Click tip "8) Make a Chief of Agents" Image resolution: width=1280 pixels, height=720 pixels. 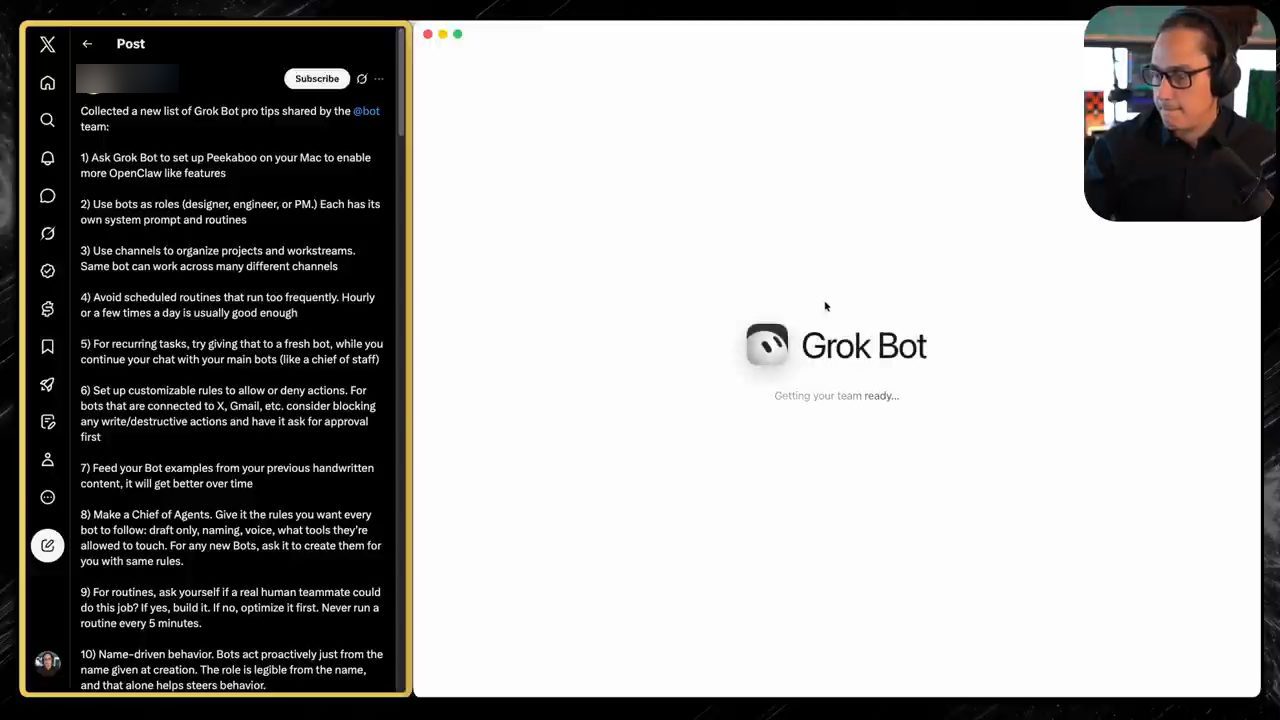click(x=231, y=537)
